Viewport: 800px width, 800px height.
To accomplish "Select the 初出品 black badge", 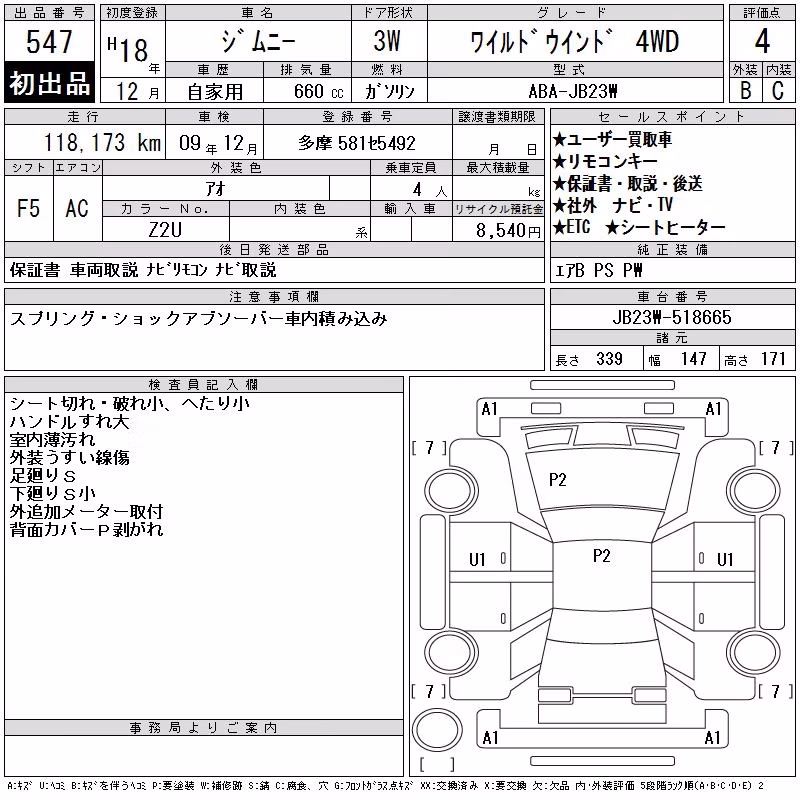I will pyautogui.click(x=49, y=83).
